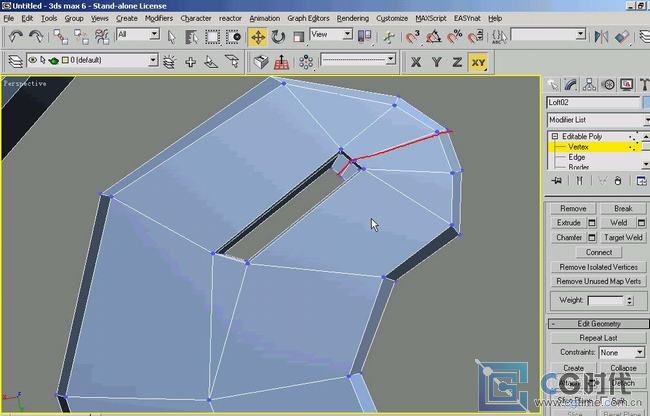Click the Use Pivot Point Center icon
This screenshot has width=650, height=416.
[364, 36]
